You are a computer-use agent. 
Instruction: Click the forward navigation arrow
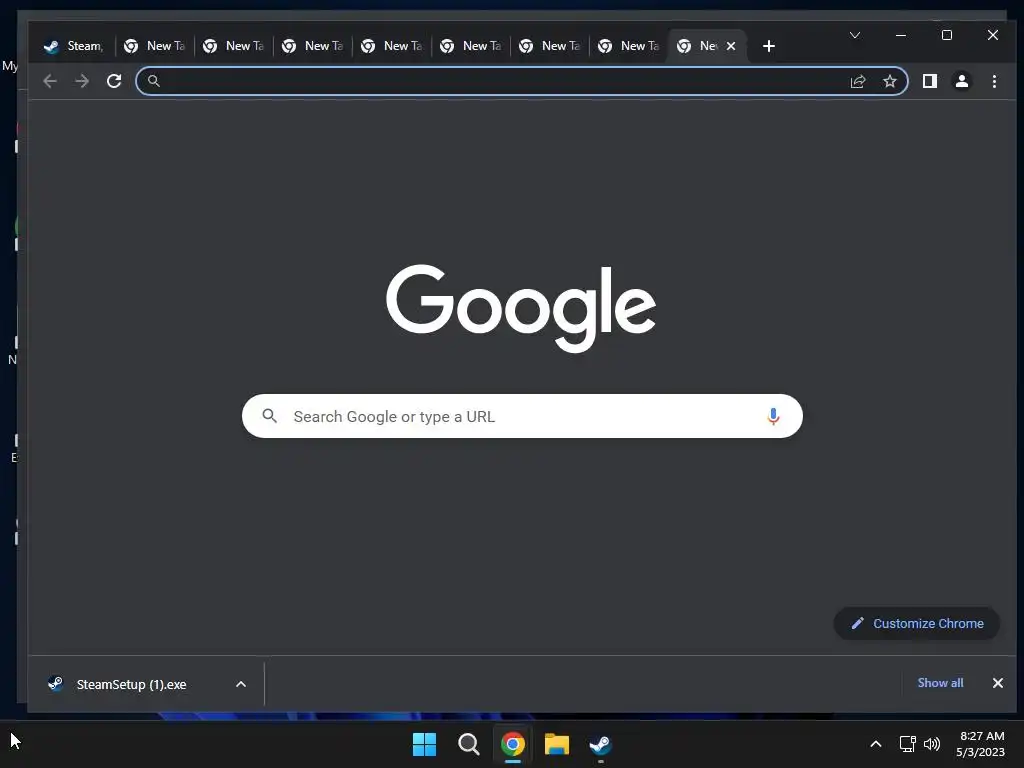click(82, 81)
